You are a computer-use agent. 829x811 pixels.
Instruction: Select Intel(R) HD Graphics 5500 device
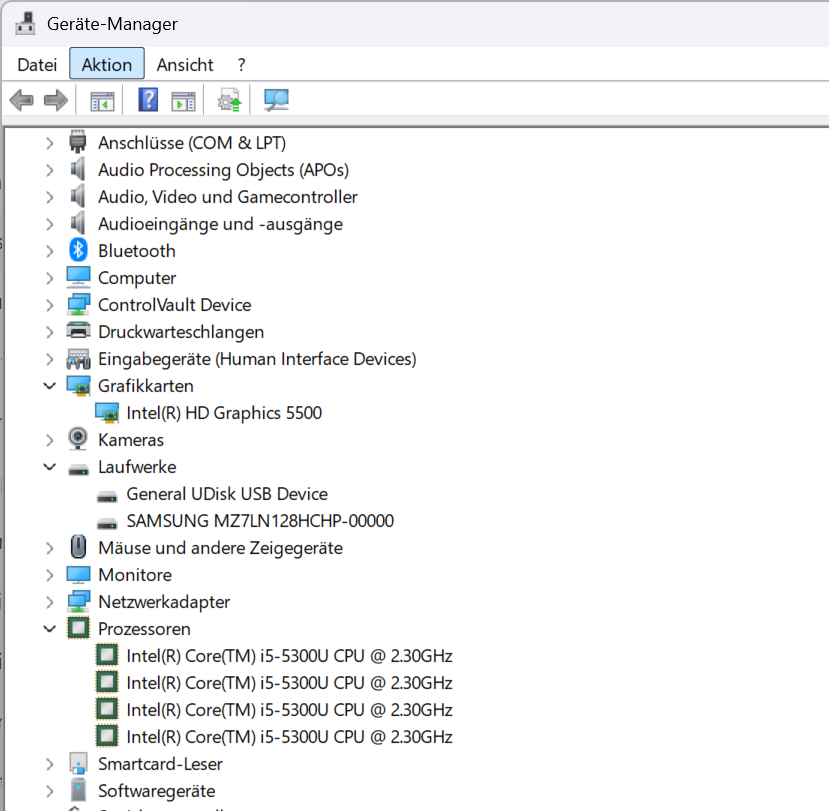224,413
